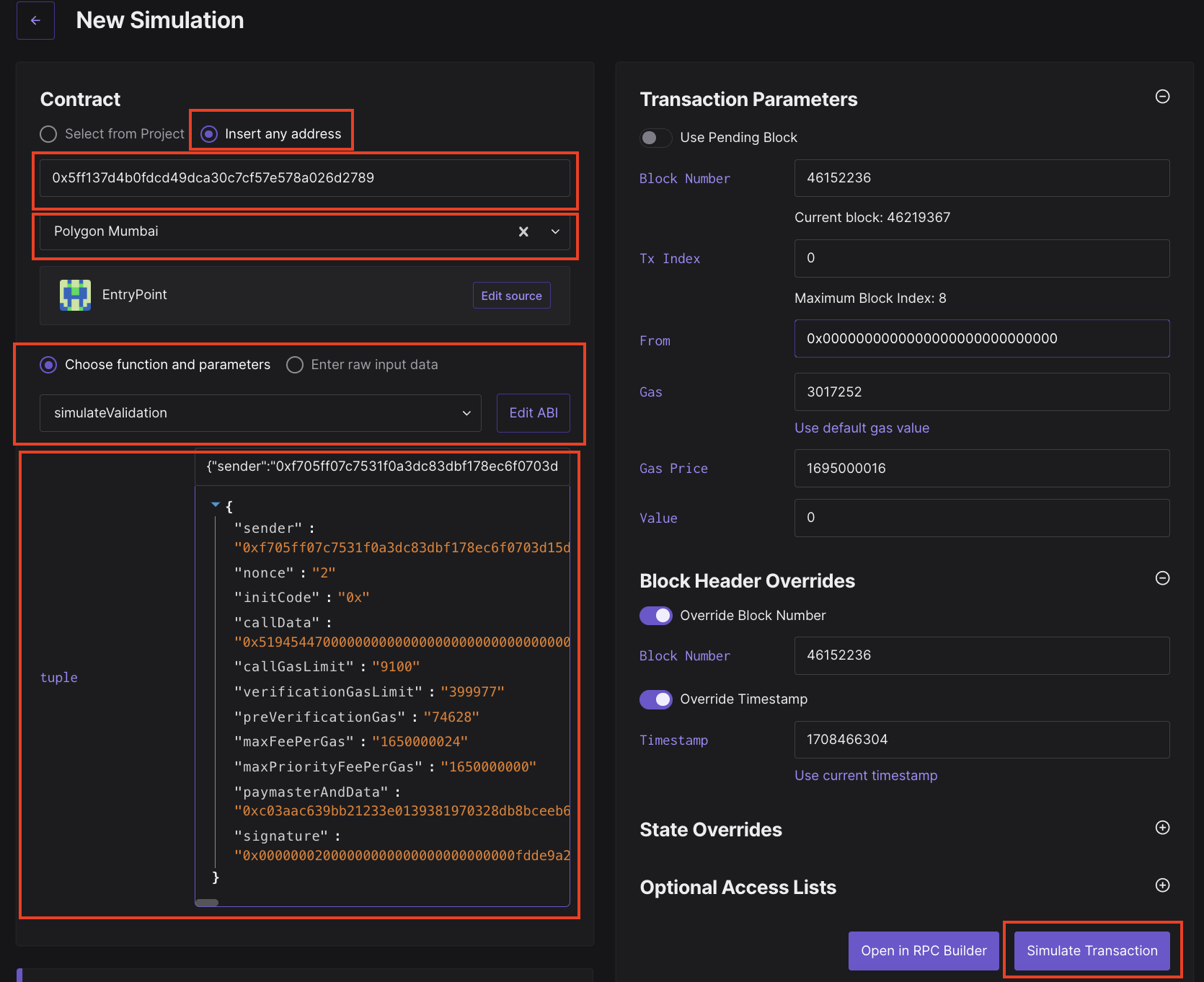
Task: Collapse the Transaction Parameters section
Action: tap(1162, 97)
